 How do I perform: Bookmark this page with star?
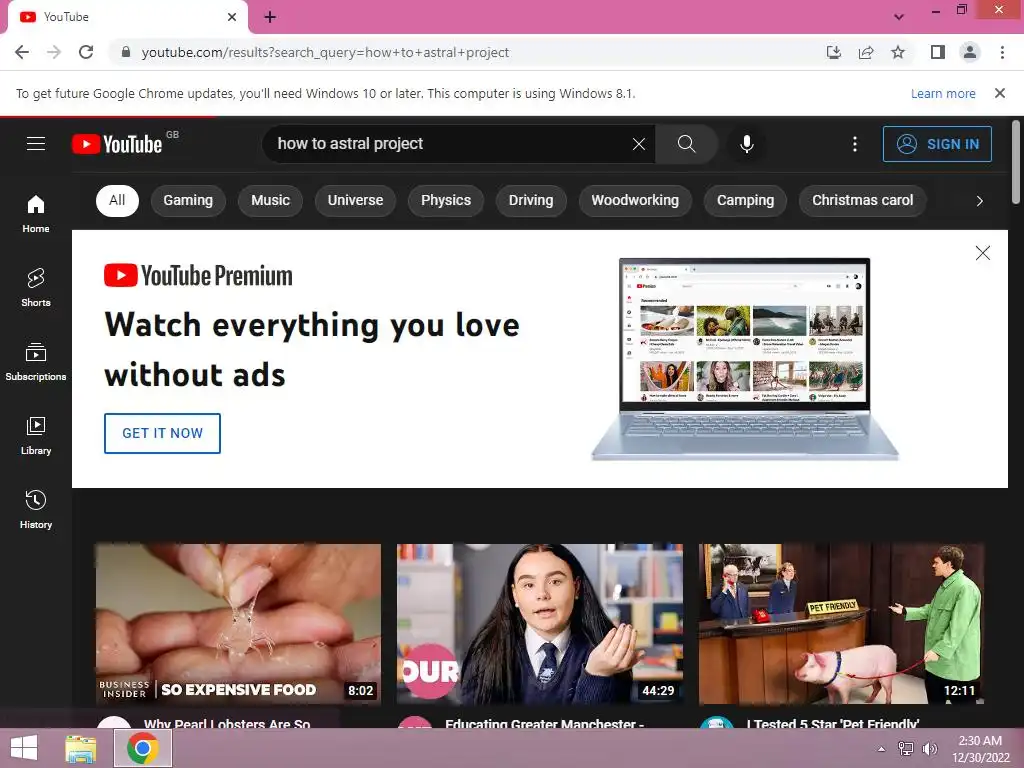(x=898, y=52)
